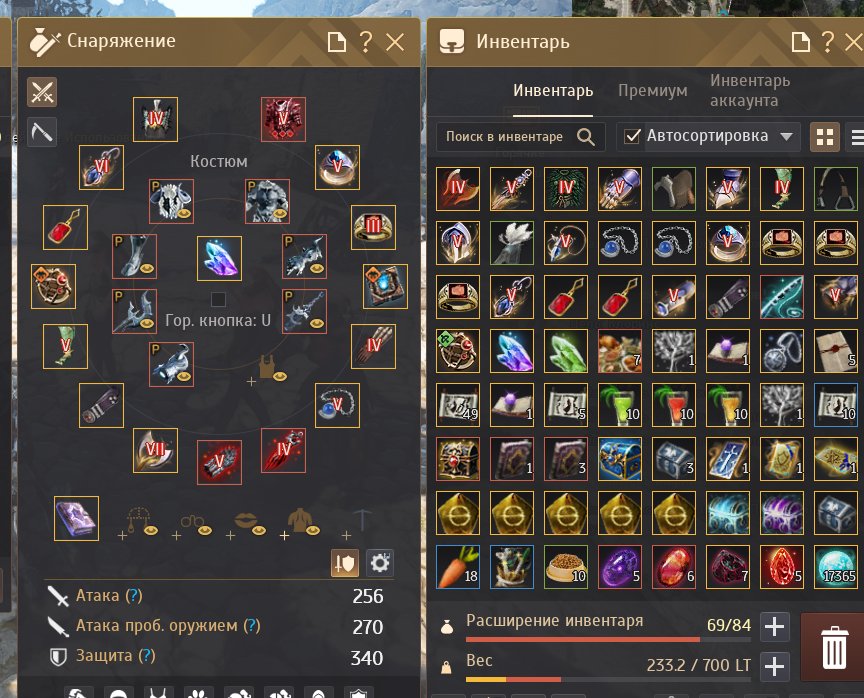
Task: Switch inventory to grid view icon
Action: point(824,137)
